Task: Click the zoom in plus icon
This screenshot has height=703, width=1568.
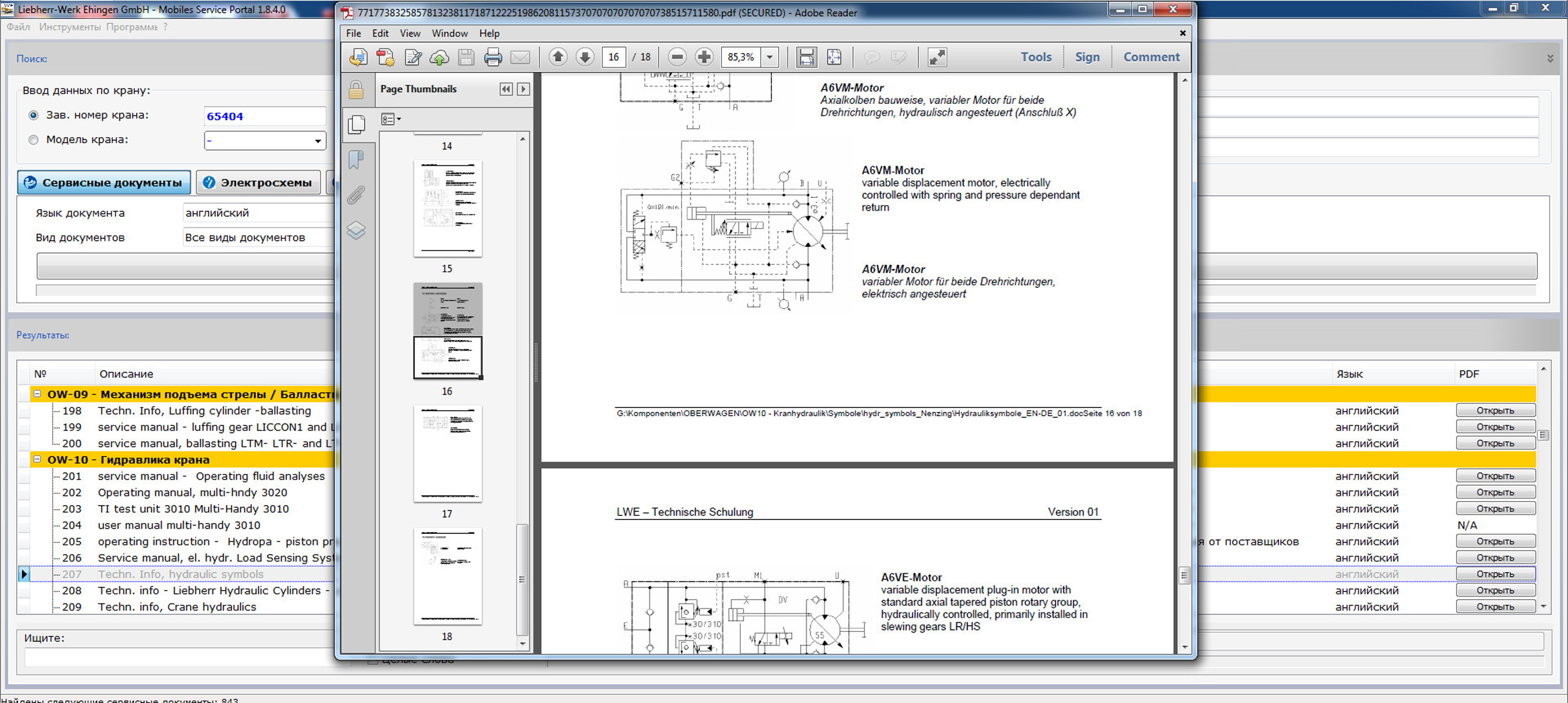Action: (x=704, y=58)
